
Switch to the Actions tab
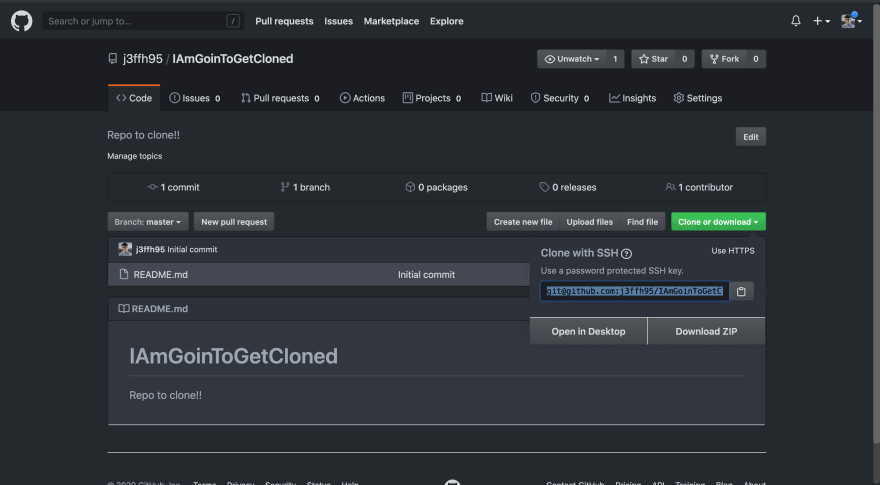click(363, 98)
